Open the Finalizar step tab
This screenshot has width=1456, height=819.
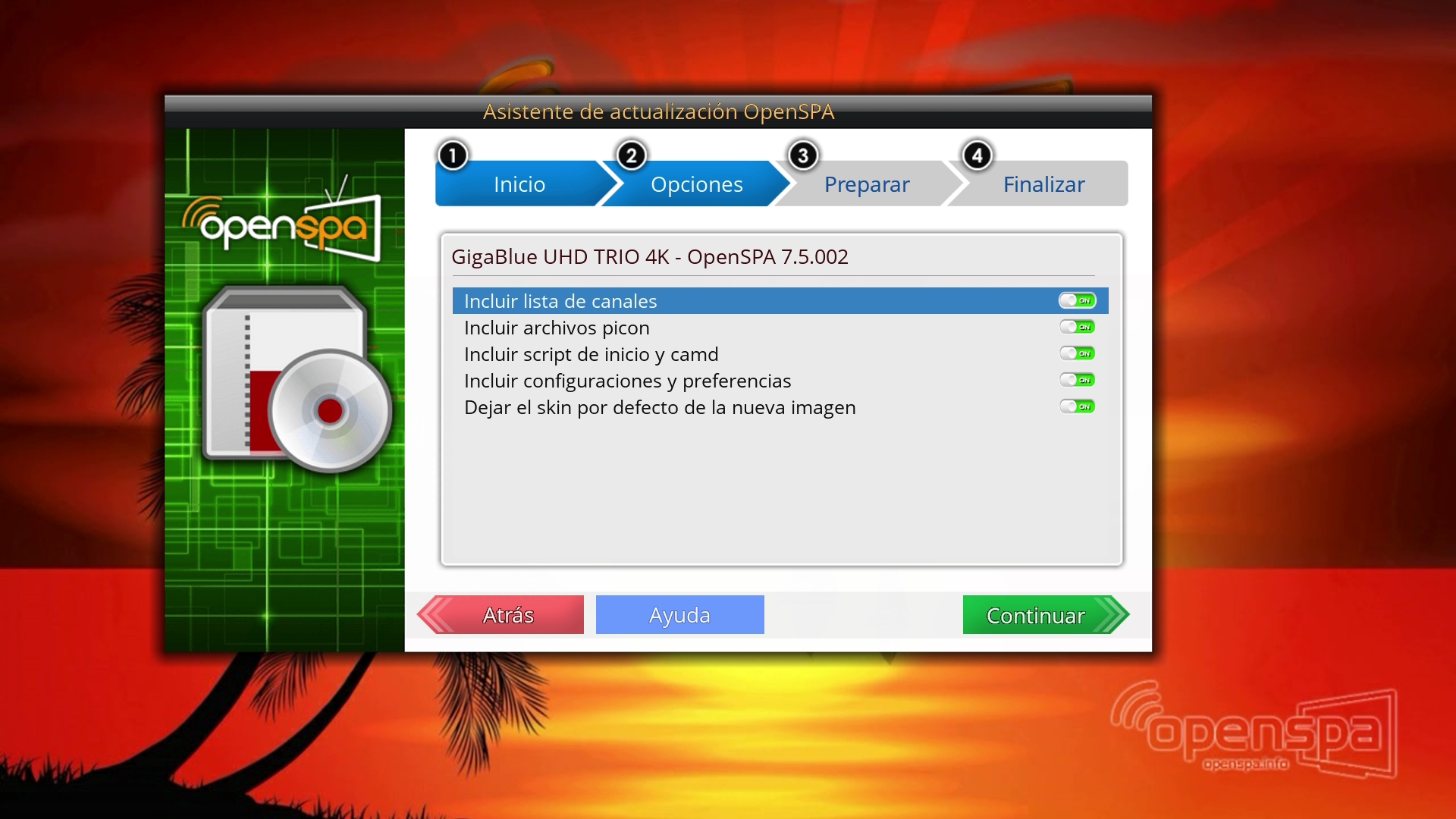pyautogui.click(x=1043, y=185)
